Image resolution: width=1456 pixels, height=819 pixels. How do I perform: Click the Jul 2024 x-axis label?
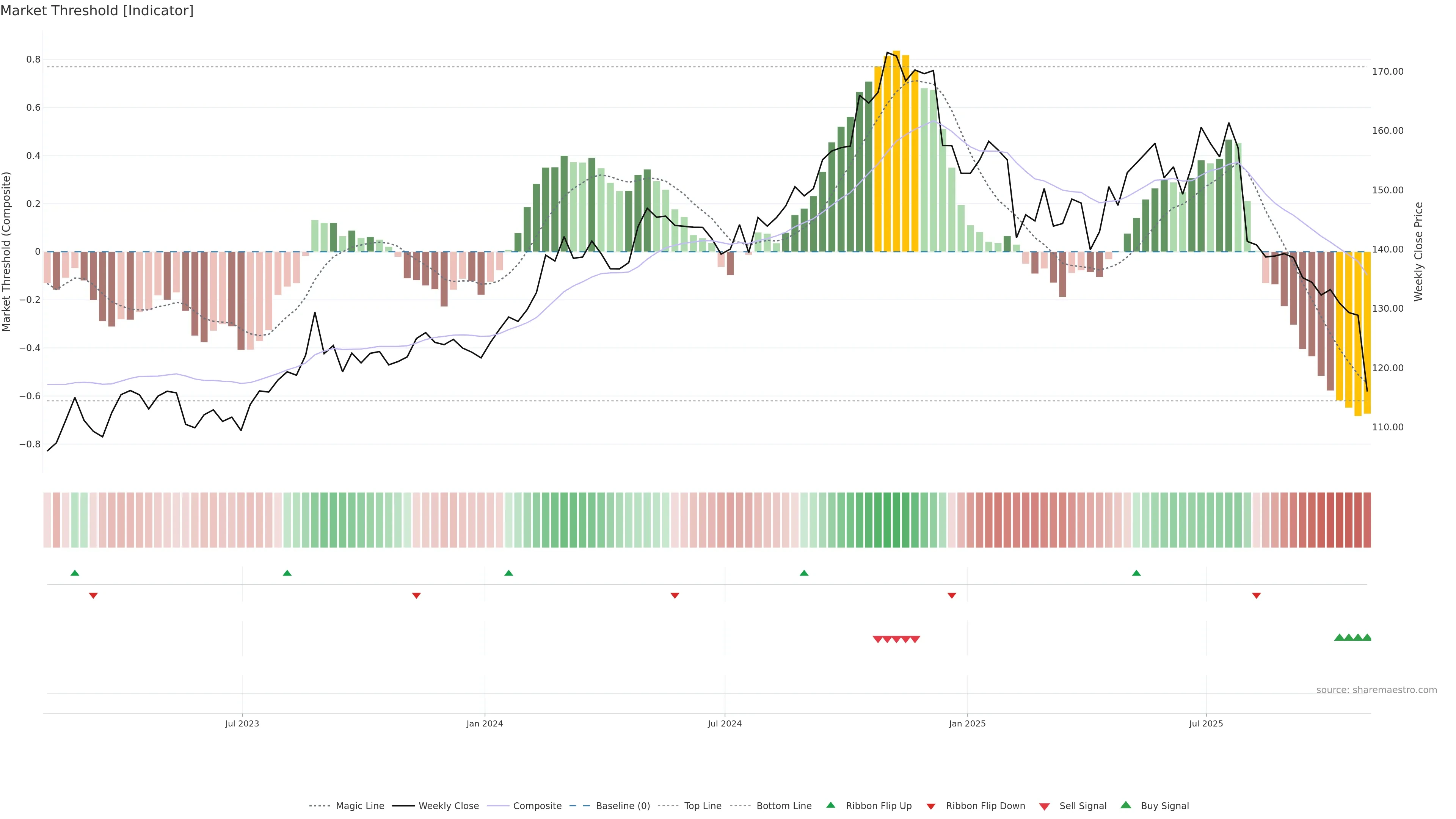725,723
